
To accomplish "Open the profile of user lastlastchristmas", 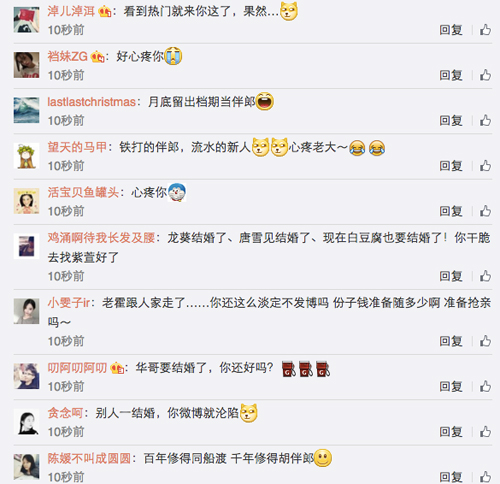I will click(x=91, y=102).
